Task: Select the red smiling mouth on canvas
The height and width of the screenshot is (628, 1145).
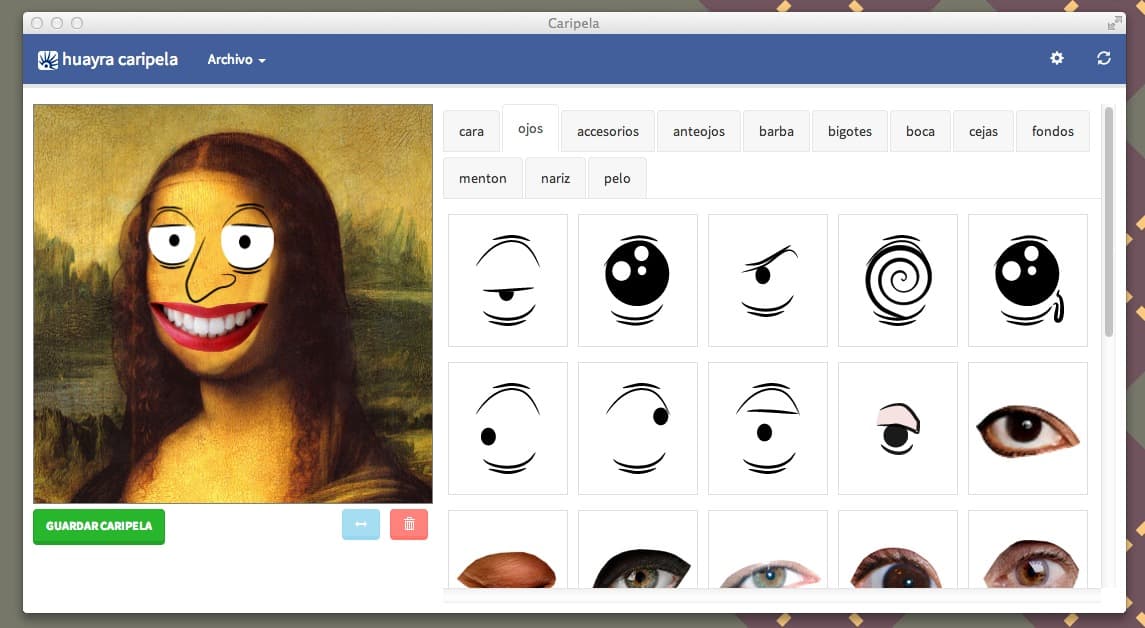Action: pyautogui.click(x=208, y=325)
